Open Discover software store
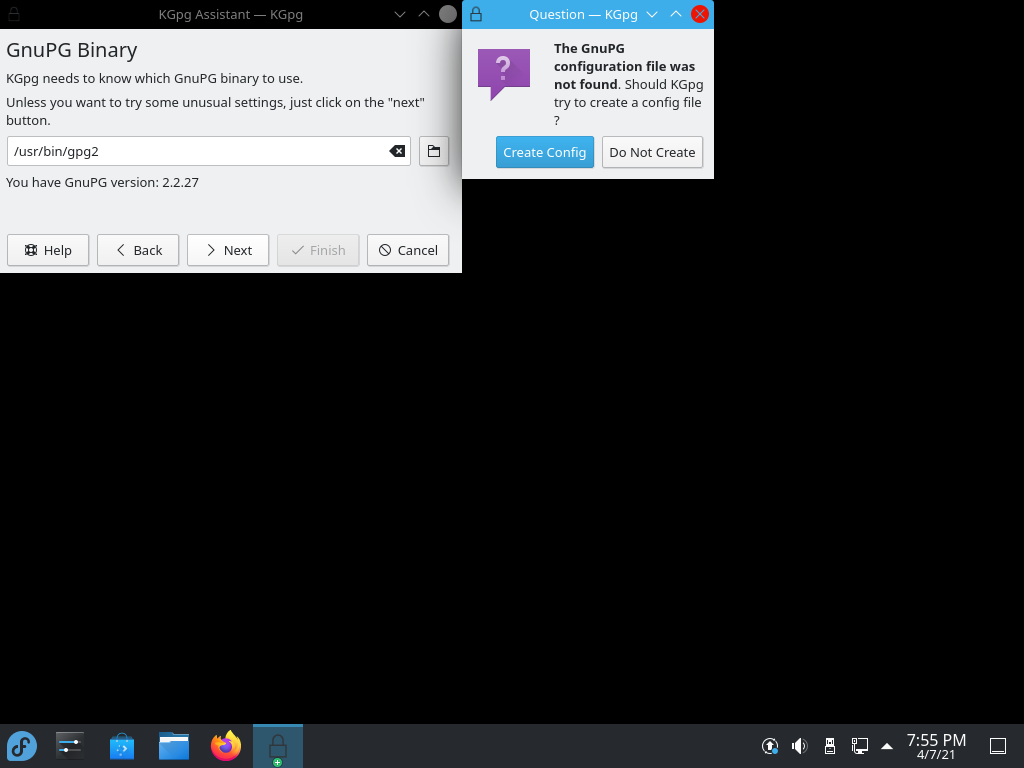This screenshot has width=1024, height=768. pyautogui.click(x=122, y=746)
